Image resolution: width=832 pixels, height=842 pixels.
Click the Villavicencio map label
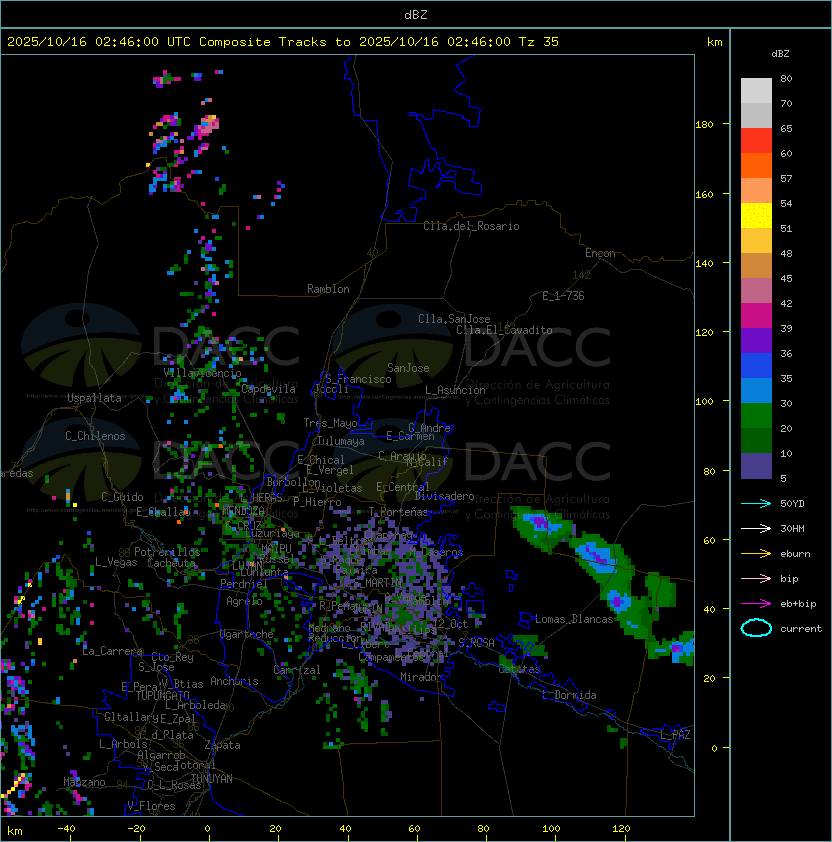click(202, 373)
